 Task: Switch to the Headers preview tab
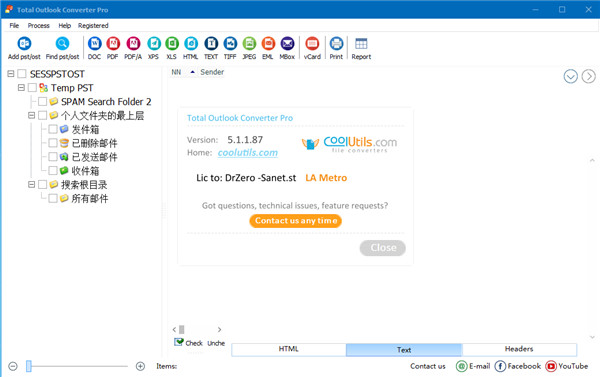519,349
